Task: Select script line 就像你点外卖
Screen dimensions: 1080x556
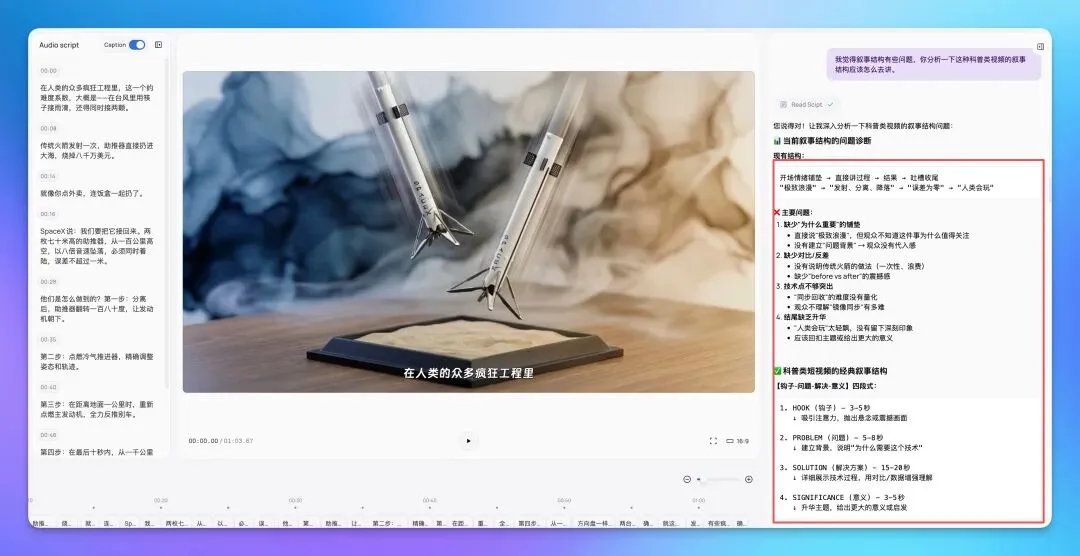Action: tap(92, 194)
